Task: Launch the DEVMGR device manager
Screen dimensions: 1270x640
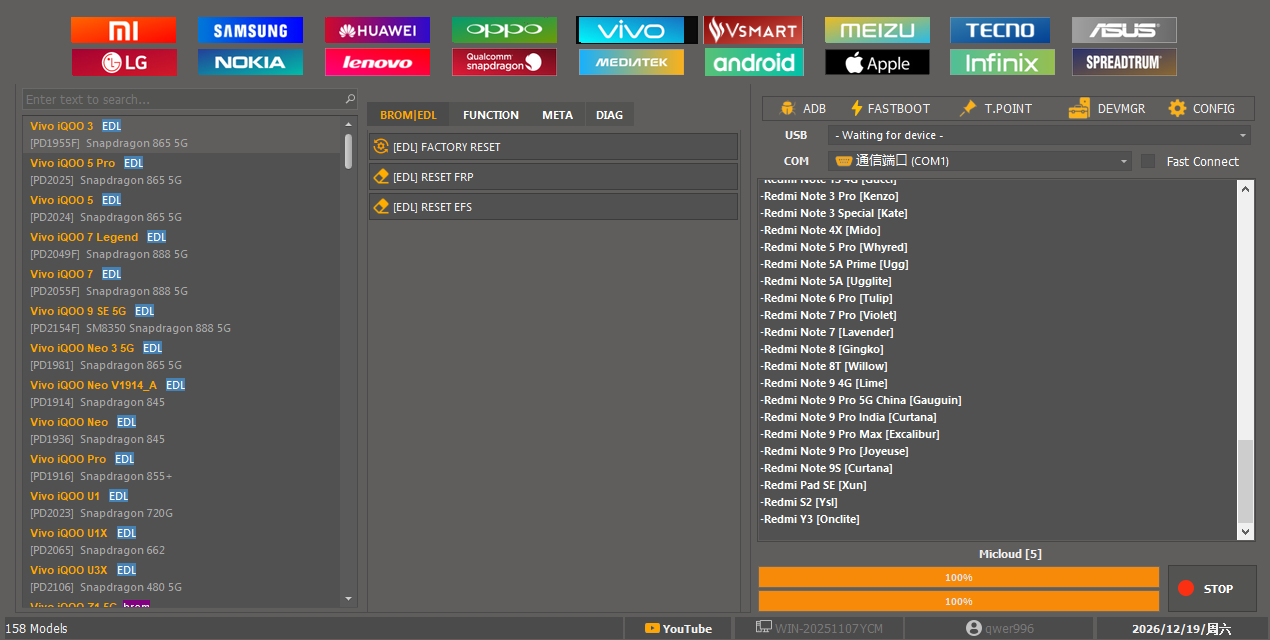Action: point(1107,108)
